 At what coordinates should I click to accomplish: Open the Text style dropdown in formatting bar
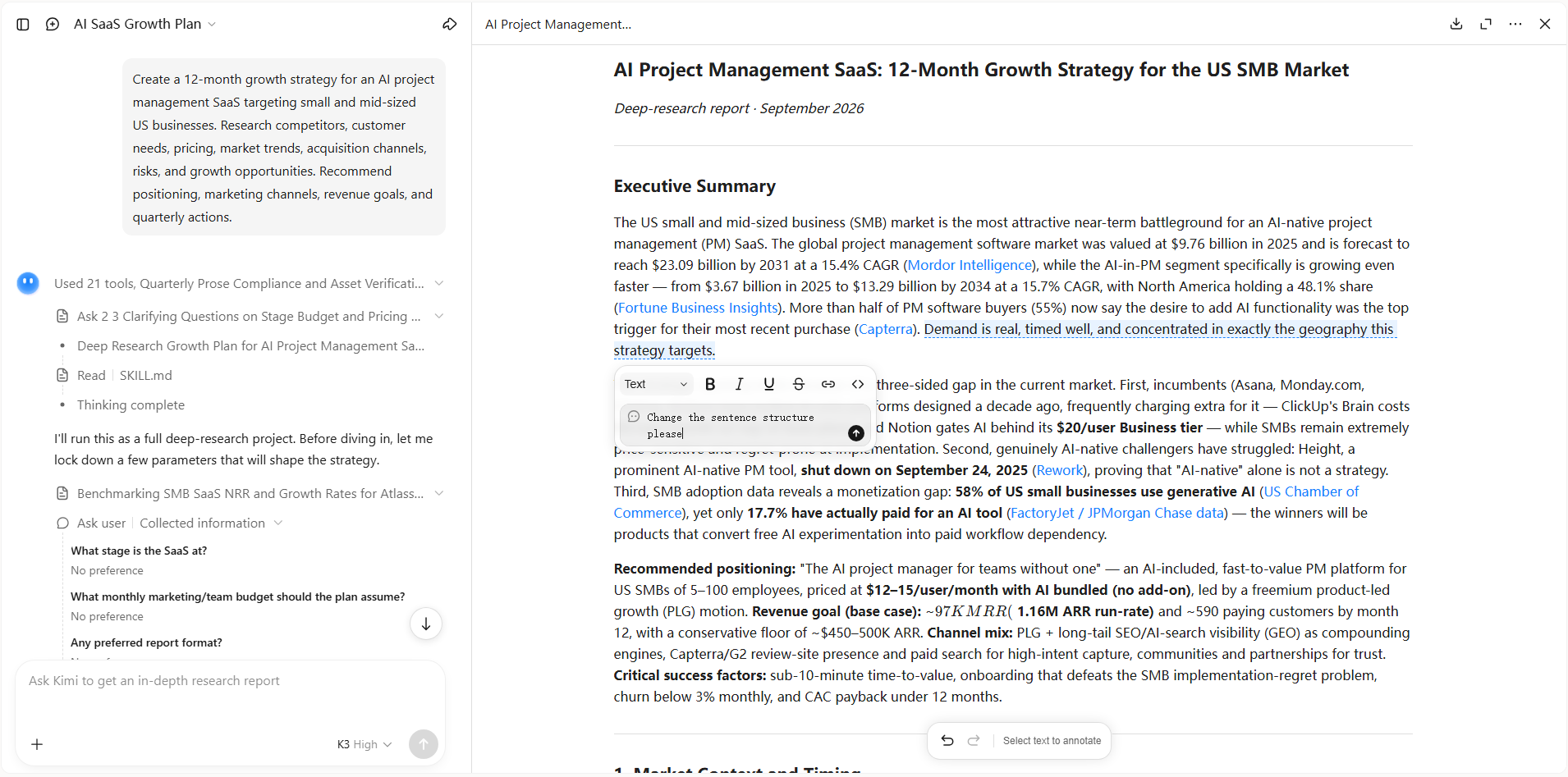656,384
